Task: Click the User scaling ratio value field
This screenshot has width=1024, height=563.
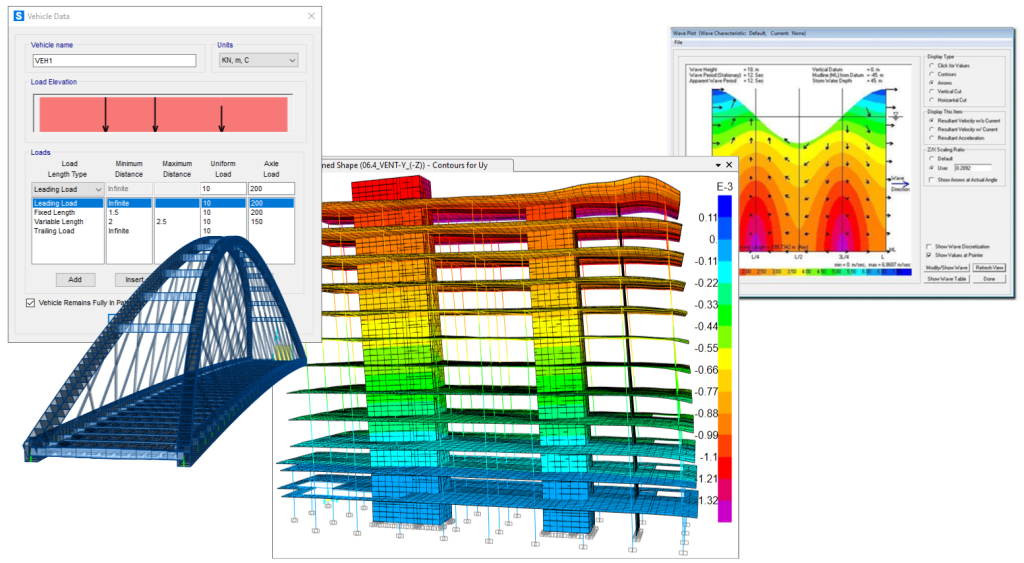Action: pyautogui.click(x=972, y=168)
